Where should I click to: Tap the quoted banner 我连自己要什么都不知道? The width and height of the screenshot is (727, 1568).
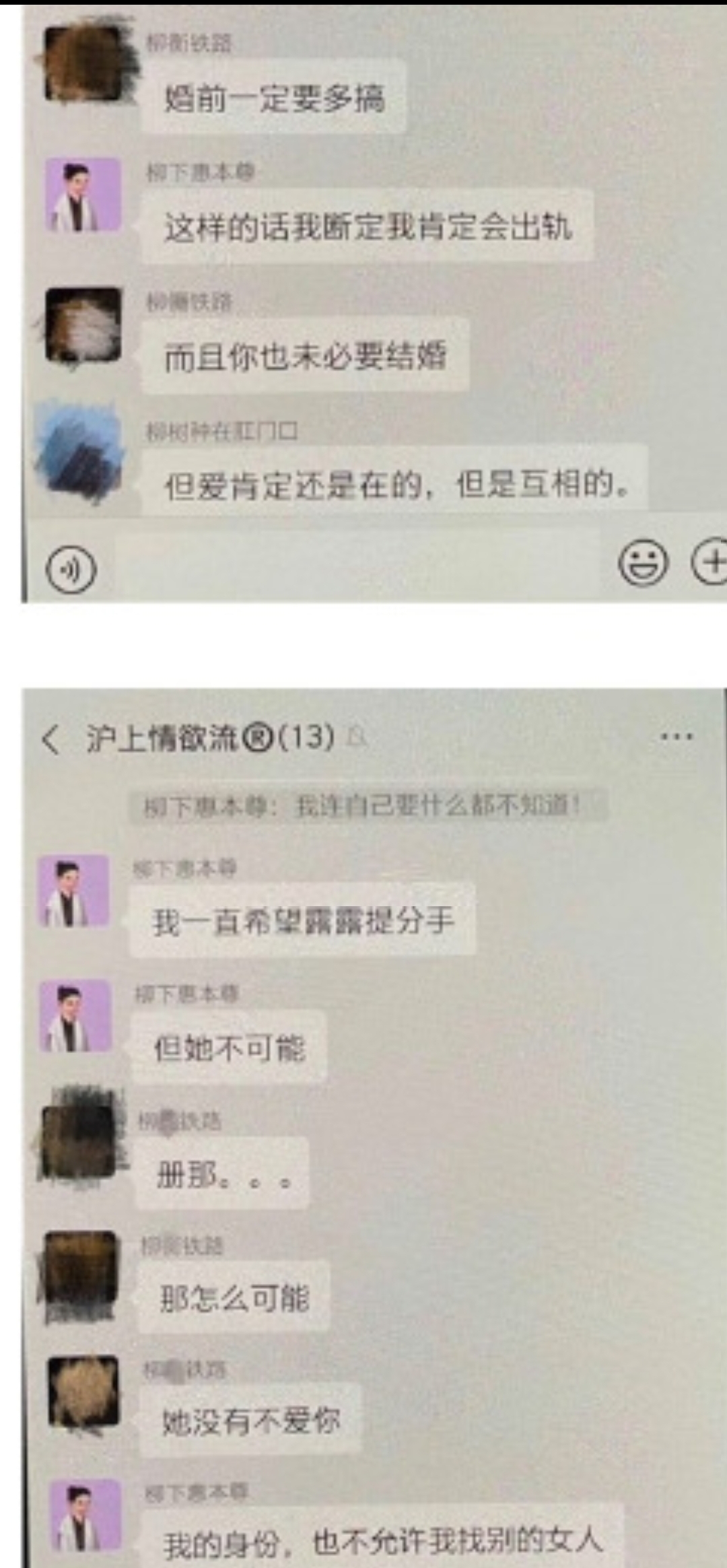[368, 807]
